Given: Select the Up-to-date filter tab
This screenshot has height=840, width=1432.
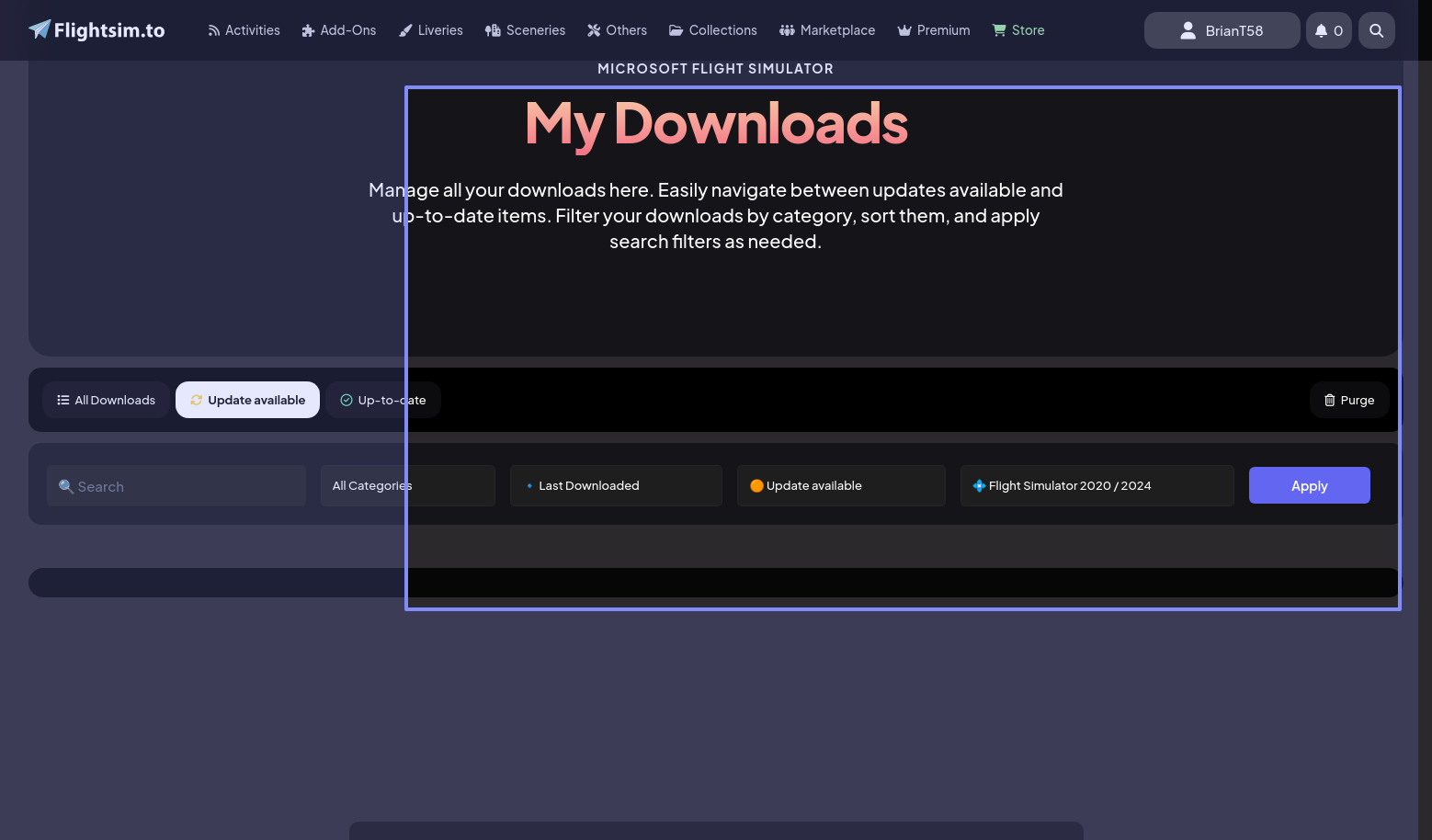Looking at the screenshot, I should (382, 400).
